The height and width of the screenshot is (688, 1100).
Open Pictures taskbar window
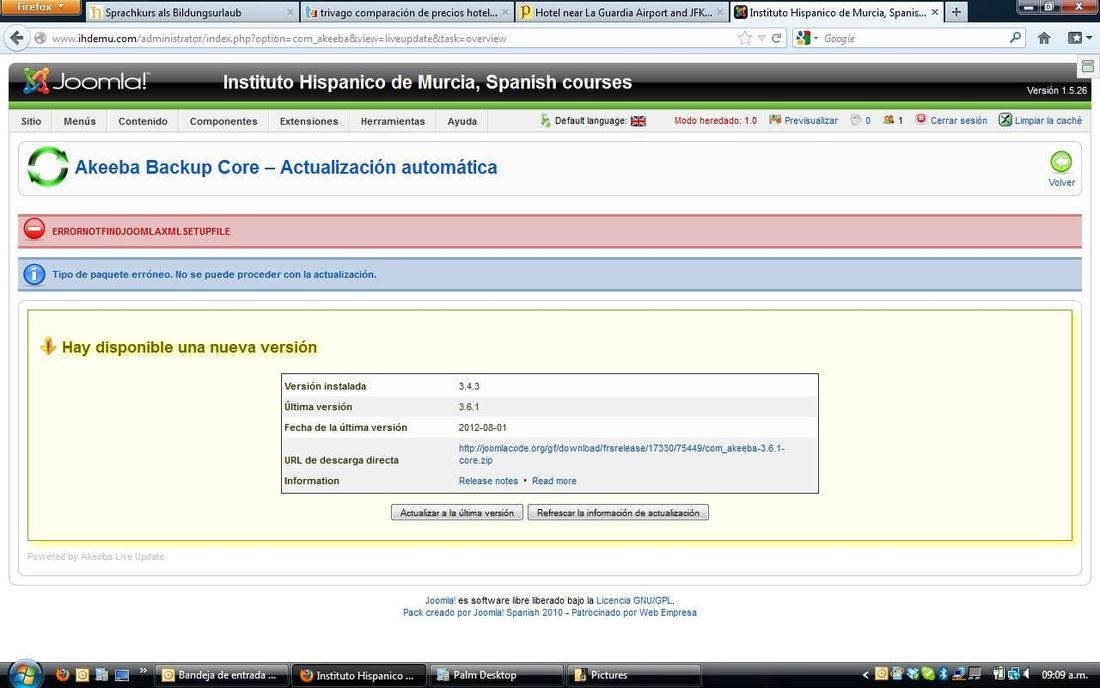tap(634, 675)
